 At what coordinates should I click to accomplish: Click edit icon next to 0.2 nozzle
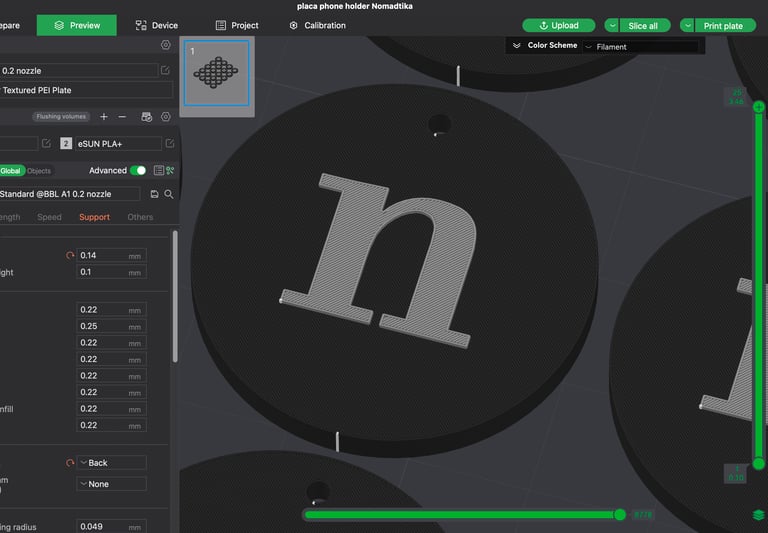tap(165, 71)
